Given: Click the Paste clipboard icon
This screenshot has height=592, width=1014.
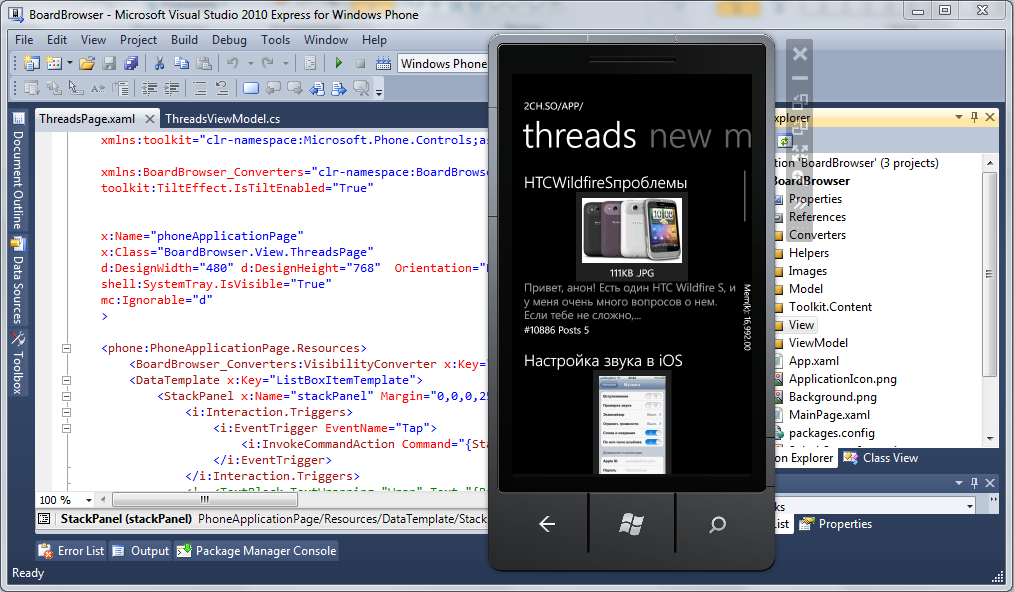Looking at the screenshot, I should point(204,63).
